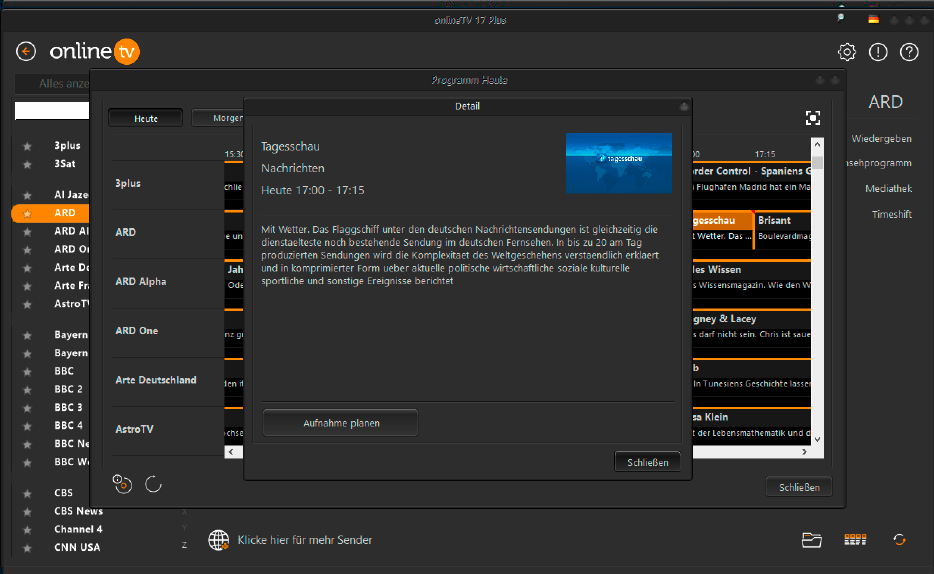Select CNN USA in channel list

pos(77,548)
